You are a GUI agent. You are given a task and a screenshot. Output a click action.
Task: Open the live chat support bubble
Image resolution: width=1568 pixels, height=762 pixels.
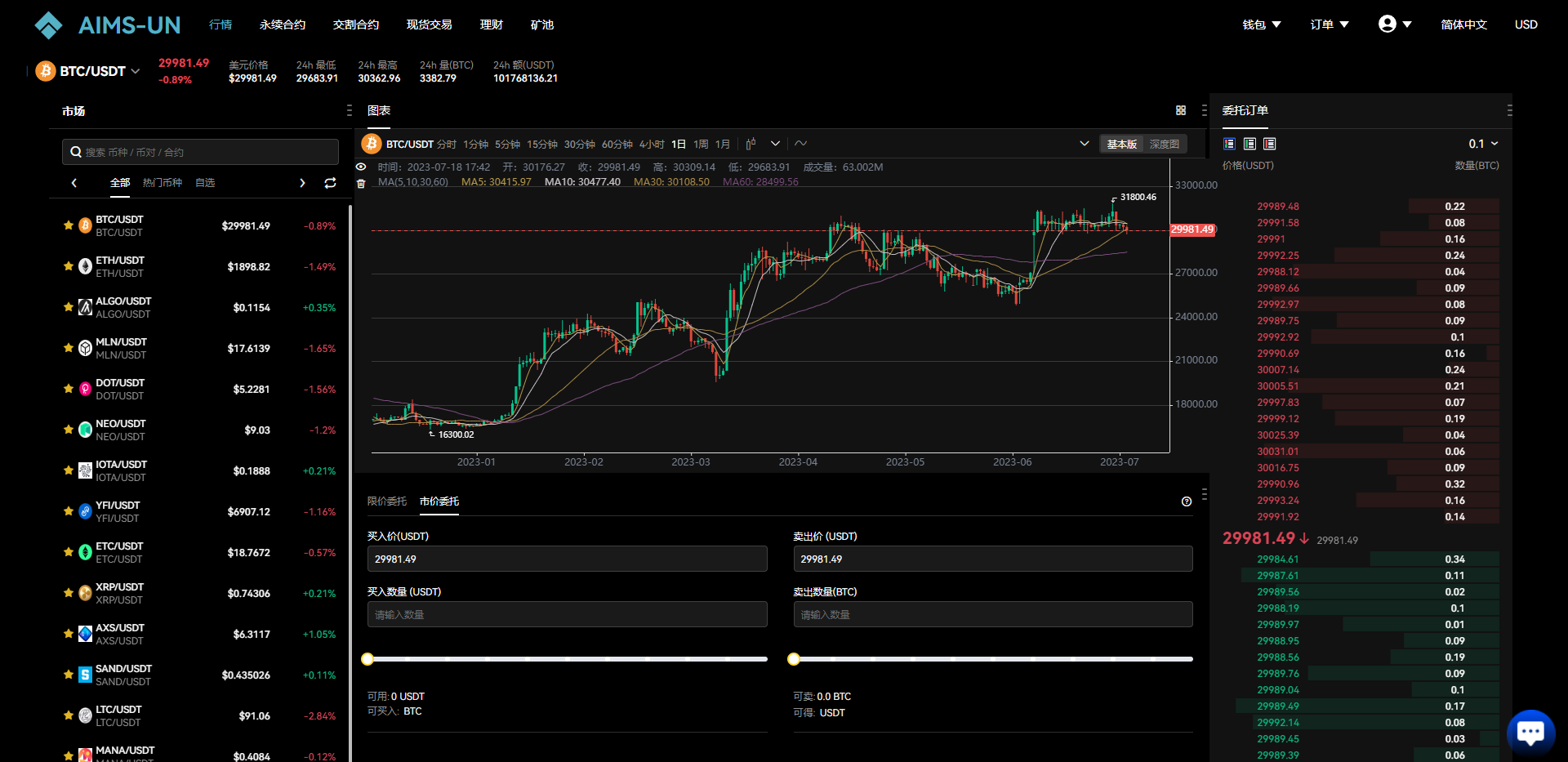(x=1530, y=732)
